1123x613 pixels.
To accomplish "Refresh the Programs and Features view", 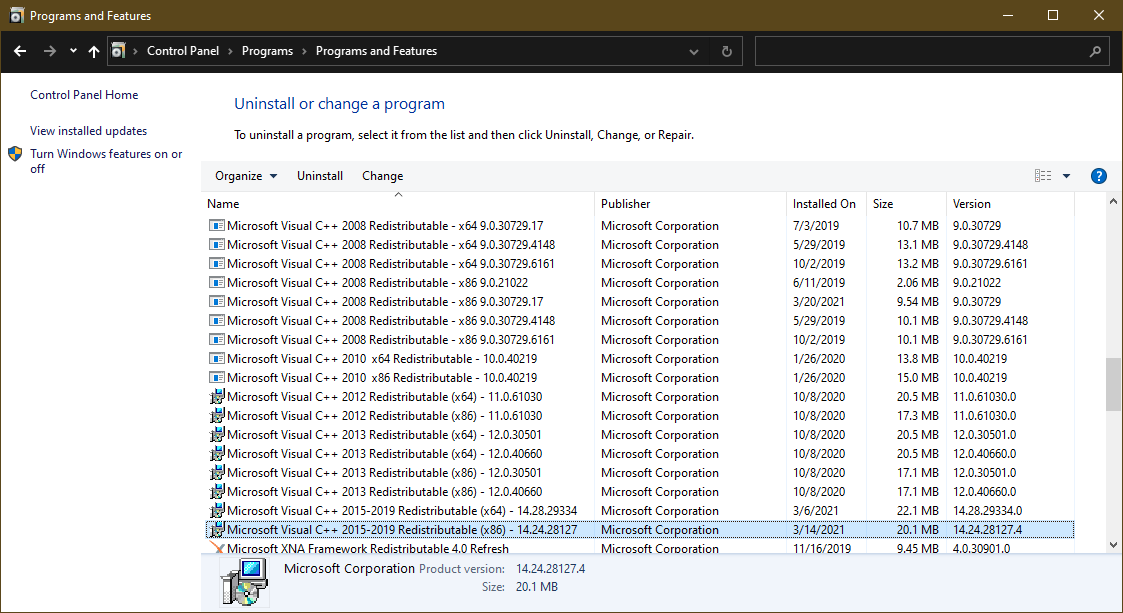I will pos(726,52).
